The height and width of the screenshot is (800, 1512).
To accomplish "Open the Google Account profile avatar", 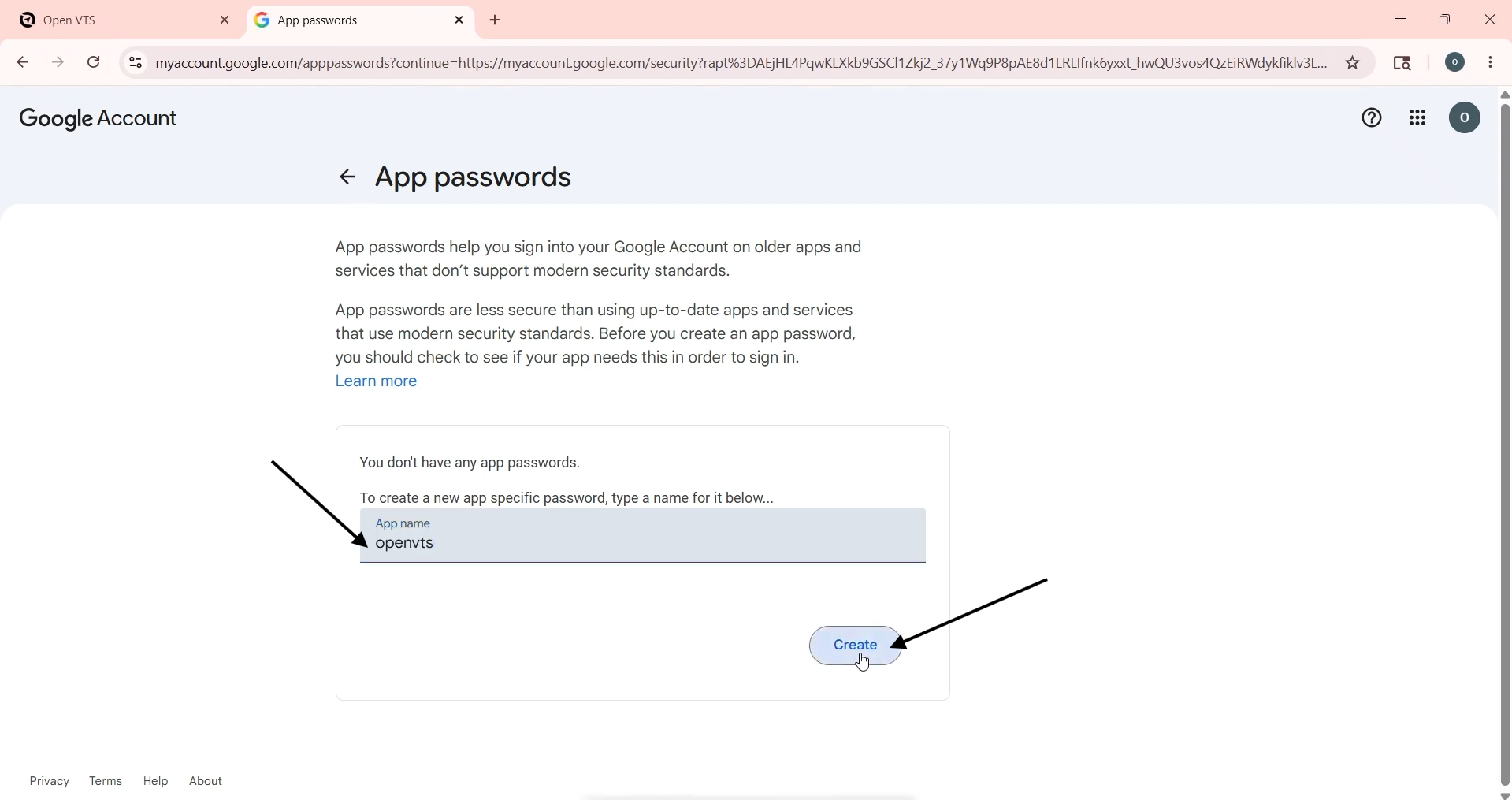I will [x=1466, y=119].
